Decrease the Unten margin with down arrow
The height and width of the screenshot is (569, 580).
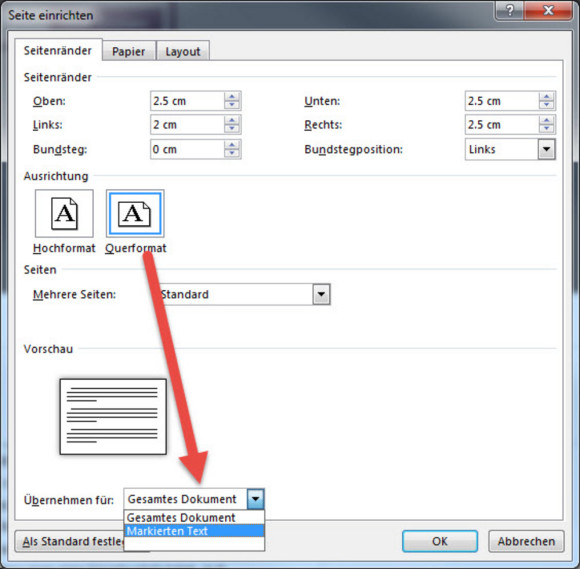546,105
